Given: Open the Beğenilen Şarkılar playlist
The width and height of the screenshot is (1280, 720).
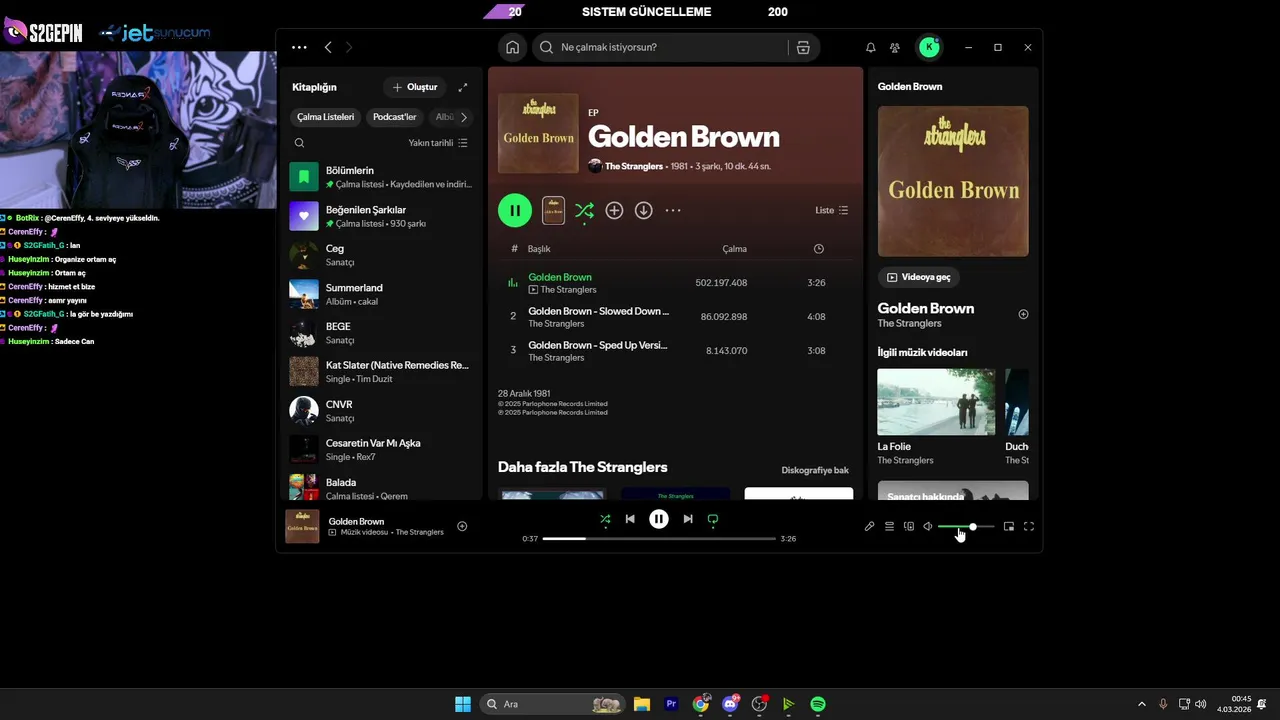Looking at the screenshot, I should click(x=381, y=216).
